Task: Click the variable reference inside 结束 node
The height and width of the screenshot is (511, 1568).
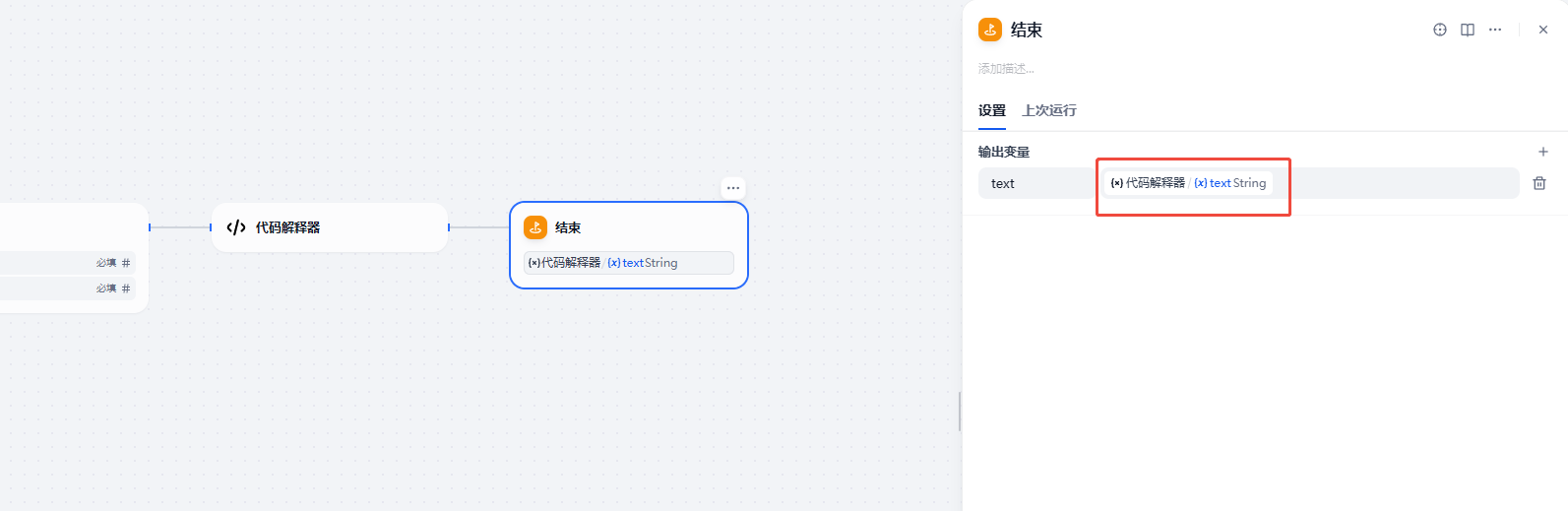Action: pos(629,263)
